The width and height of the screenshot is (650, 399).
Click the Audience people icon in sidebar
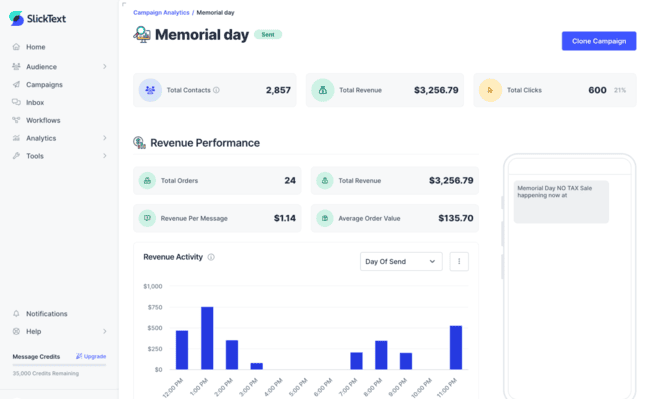pos(16,66)
